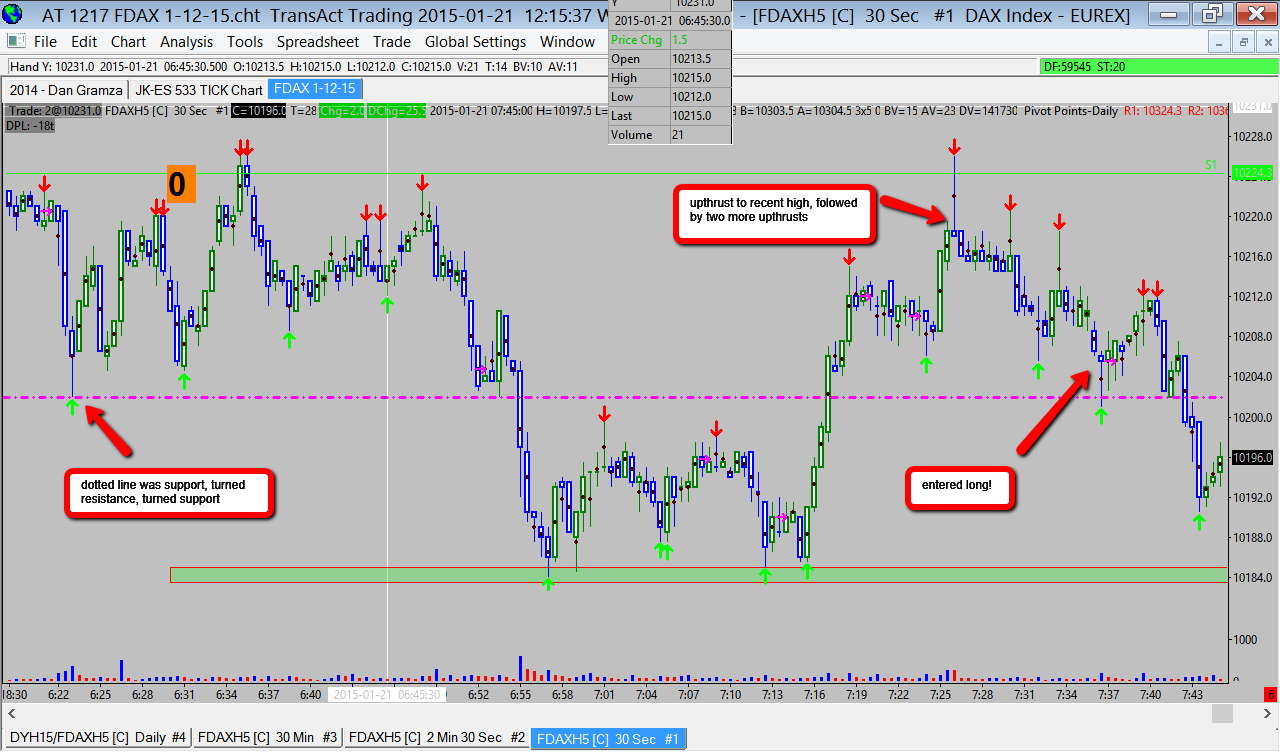The height and width of the screenshot is (752, 1280).
Task: Open the File menu
Action: pyautogui.click(x=45, y=42)
